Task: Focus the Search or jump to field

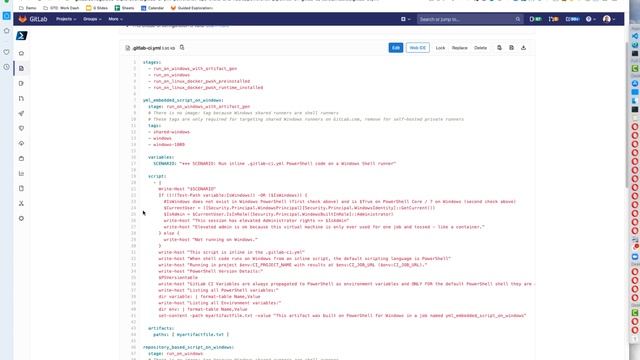Action: coord(470,19)
